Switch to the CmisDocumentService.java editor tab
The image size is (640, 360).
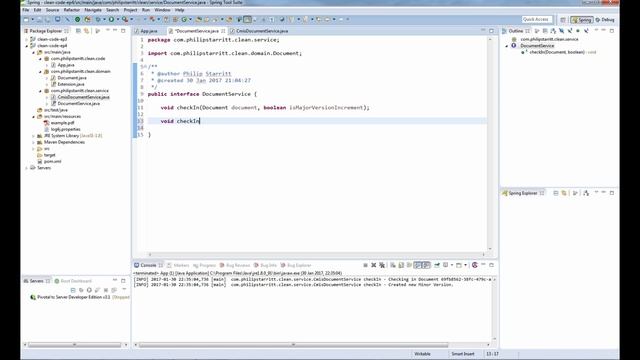(x=261, y=31)
